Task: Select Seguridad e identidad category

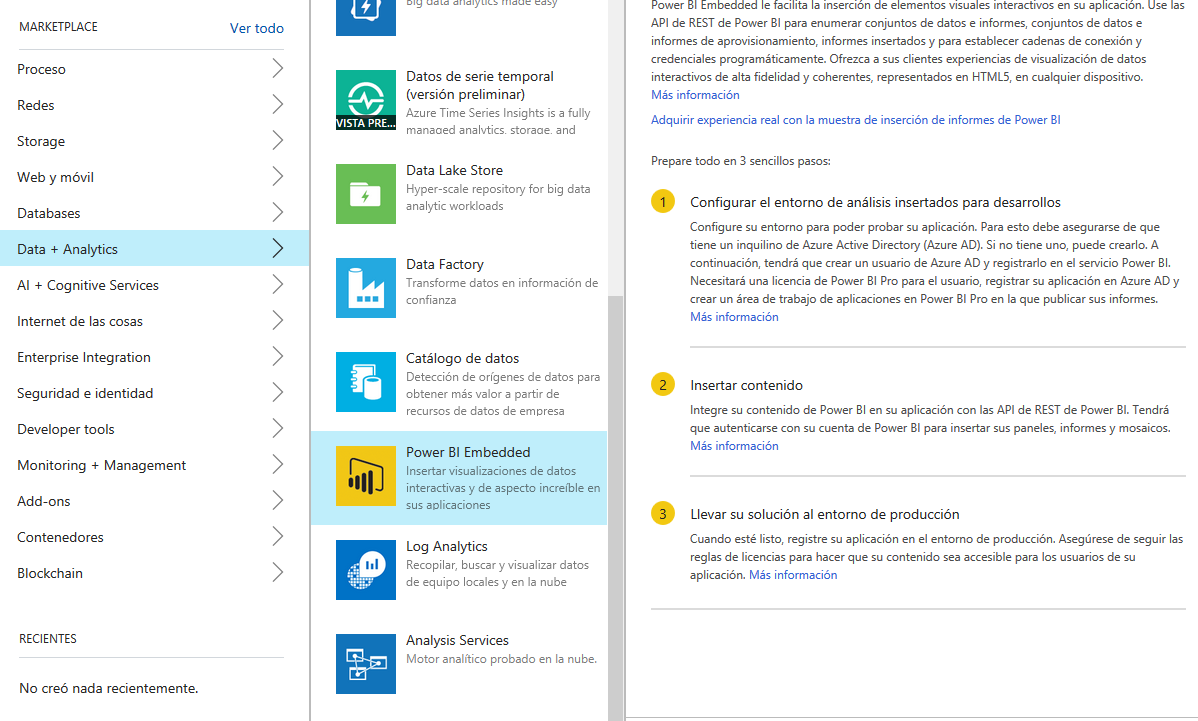Action: pos(154,393)
